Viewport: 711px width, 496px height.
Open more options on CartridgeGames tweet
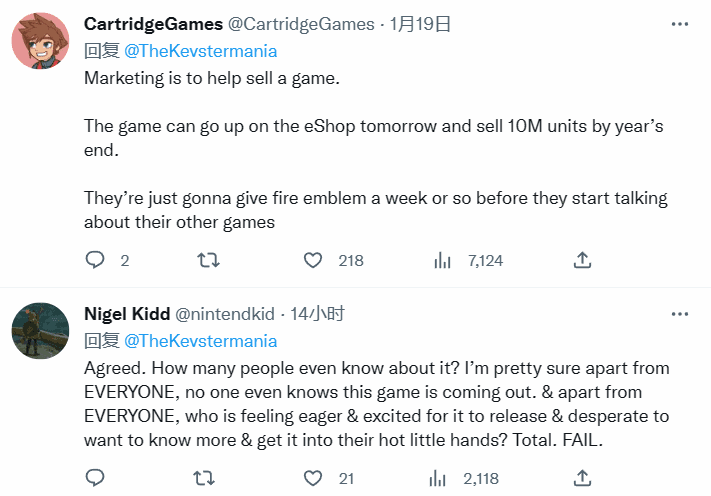pyautogui.click(x=680, y=24)
